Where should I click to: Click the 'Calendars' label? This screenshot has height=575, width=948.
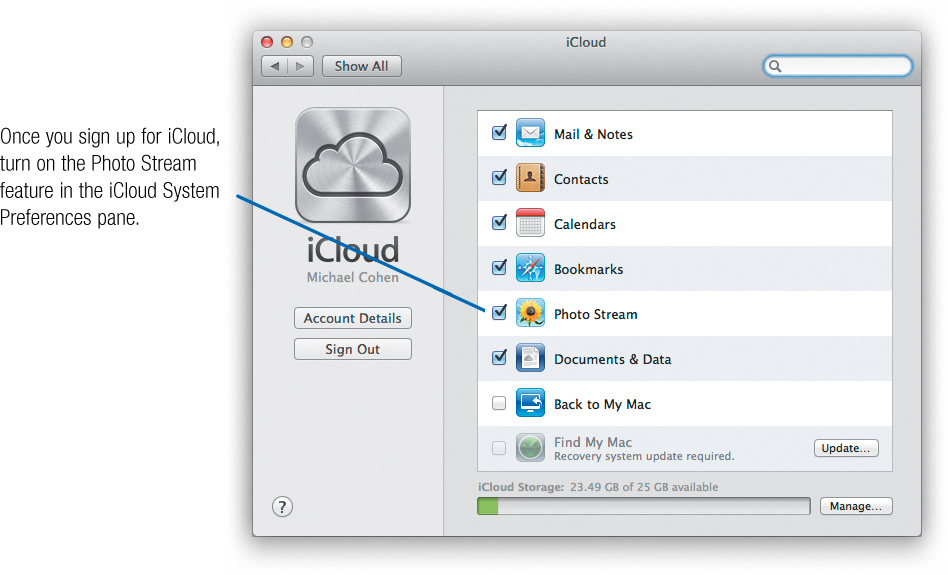[x=585, y=224]
